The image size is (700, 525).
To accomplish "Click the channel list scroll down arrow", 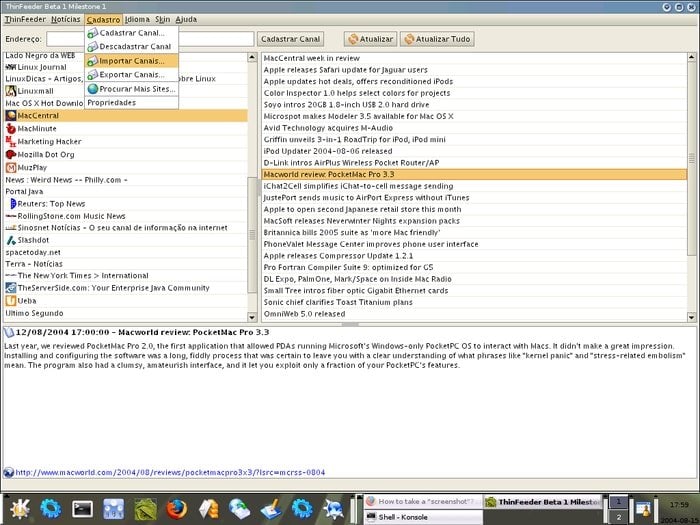I will [252, 317].
